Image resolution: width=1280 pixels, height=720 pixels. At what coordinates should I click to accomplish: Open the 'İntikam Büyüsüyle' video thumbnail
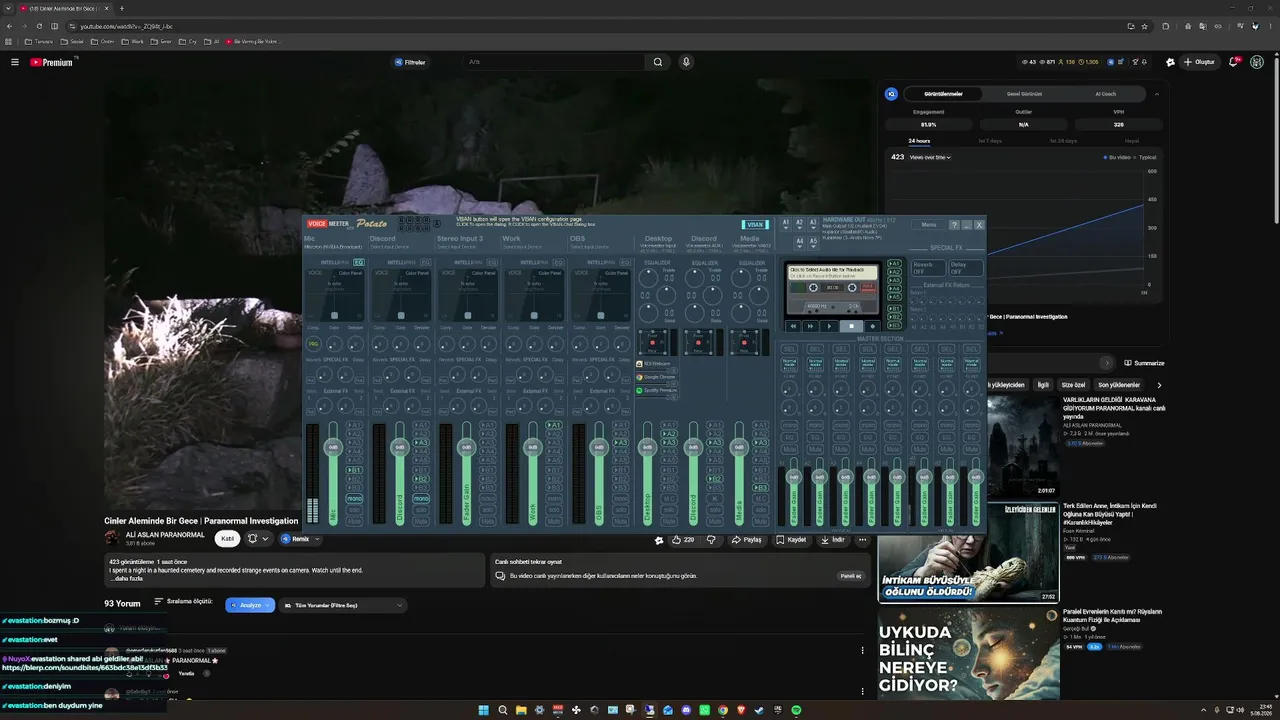[968, 553]
